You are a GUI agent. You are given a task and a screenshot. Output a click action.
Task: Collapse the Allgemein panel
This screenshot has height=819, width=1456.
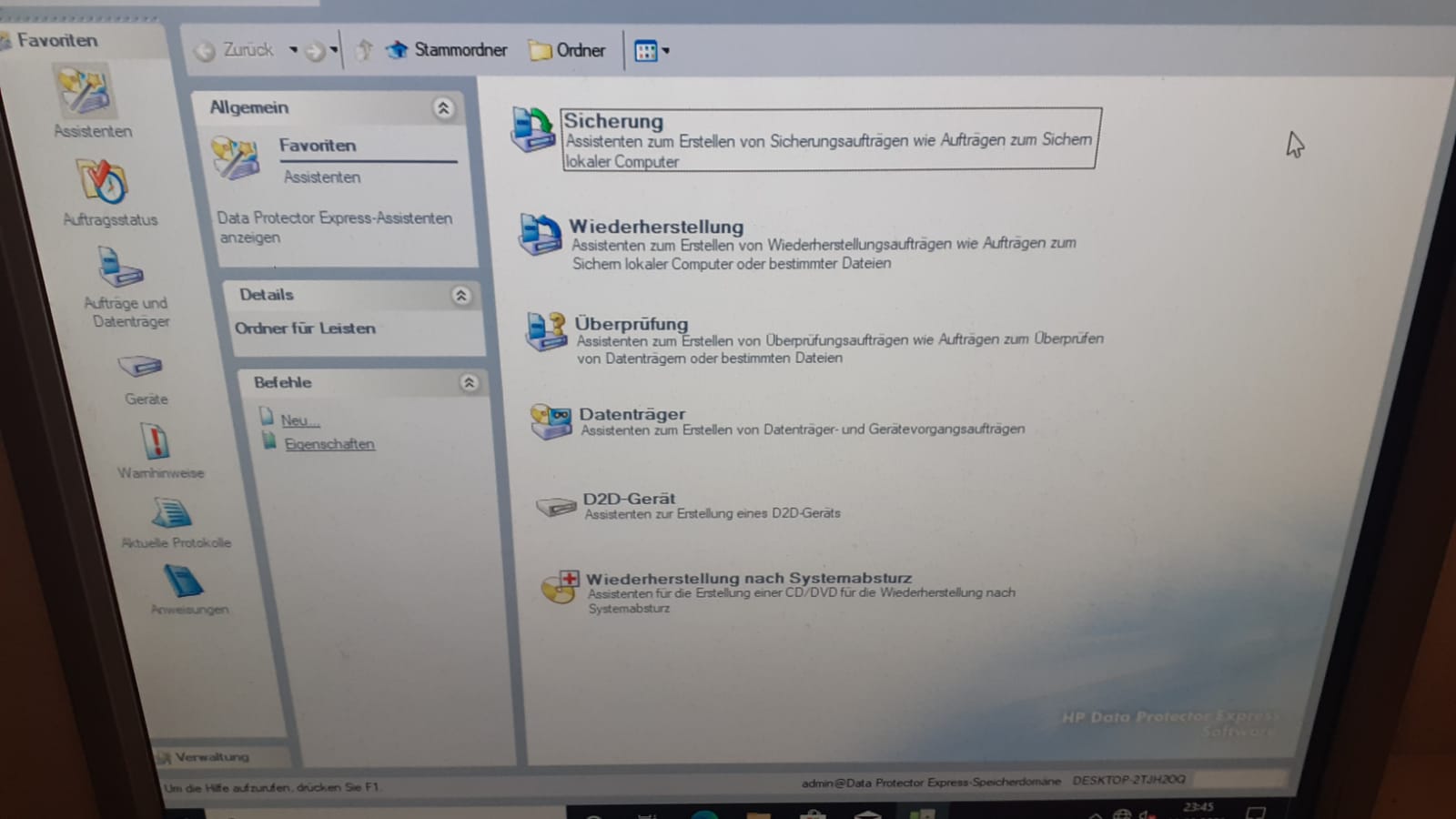tap(443, 108)
